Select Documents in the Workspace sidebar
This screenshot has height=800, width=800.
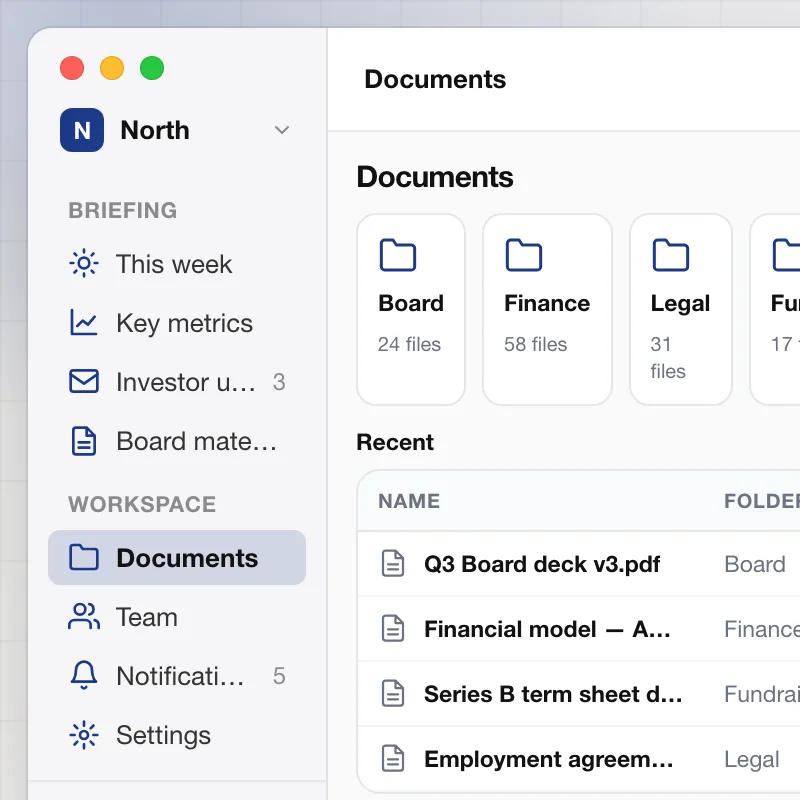click(177, 557)
